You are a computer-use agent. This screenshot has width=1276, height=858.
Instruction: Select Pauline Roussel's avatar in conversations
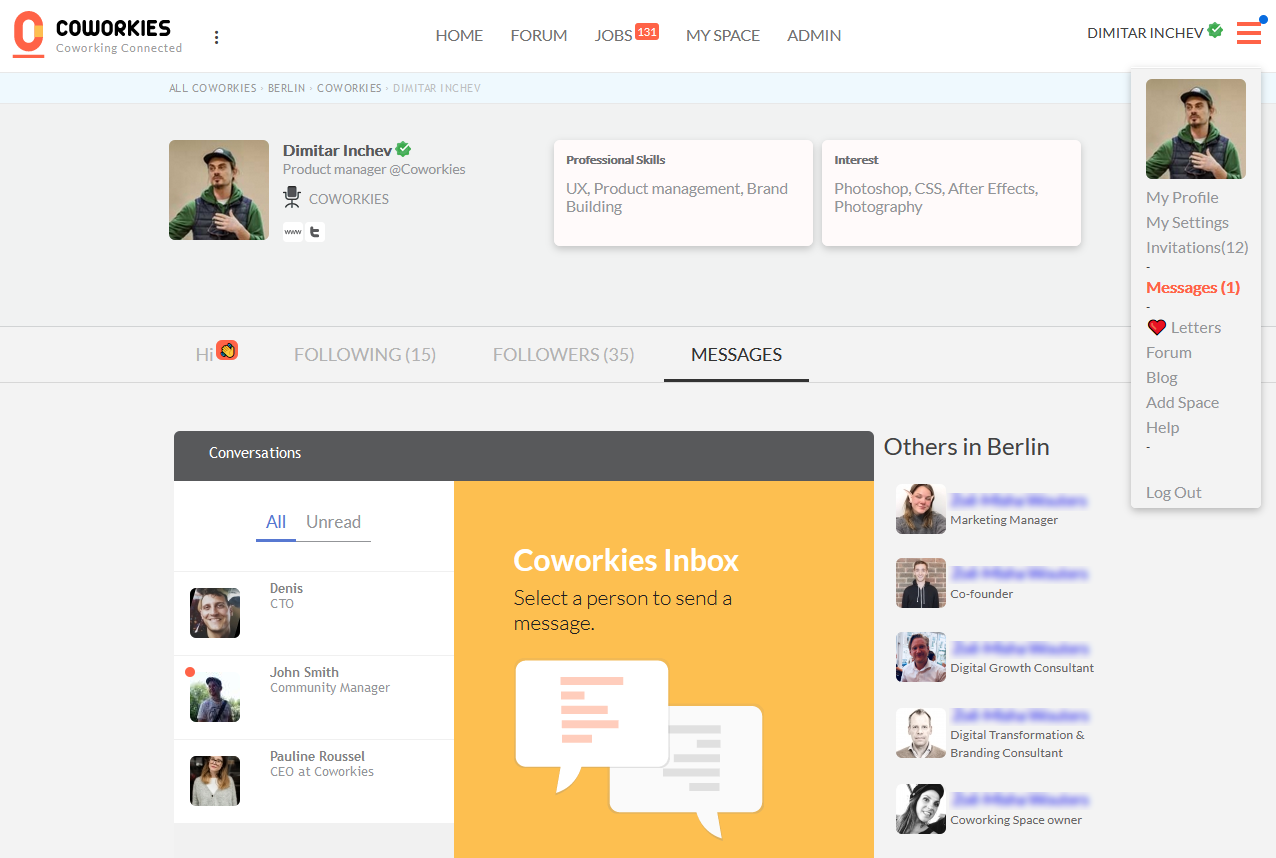coord(215,781)
